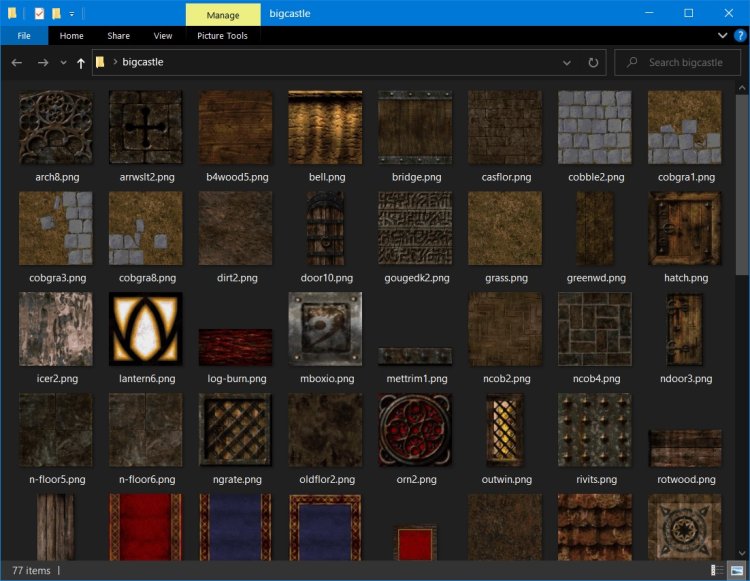Open Customize Quick Access Toolbar dropdown
This screenshot has width=750, height=581.
(72, 13)
